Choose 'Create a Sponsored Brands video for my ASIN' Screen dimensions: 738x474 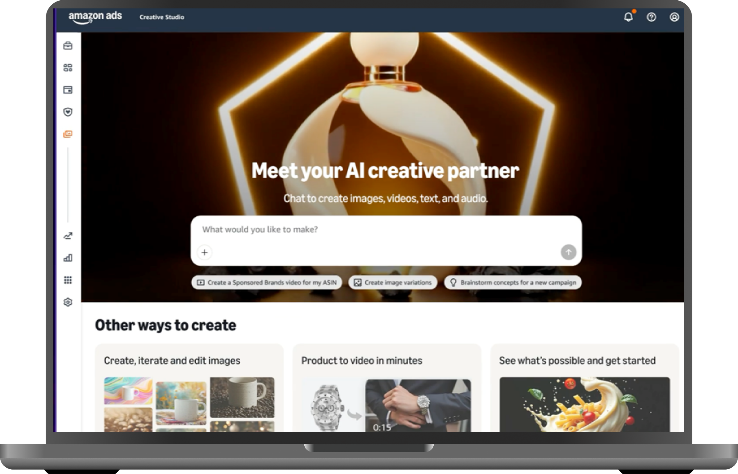coord(267,282)
